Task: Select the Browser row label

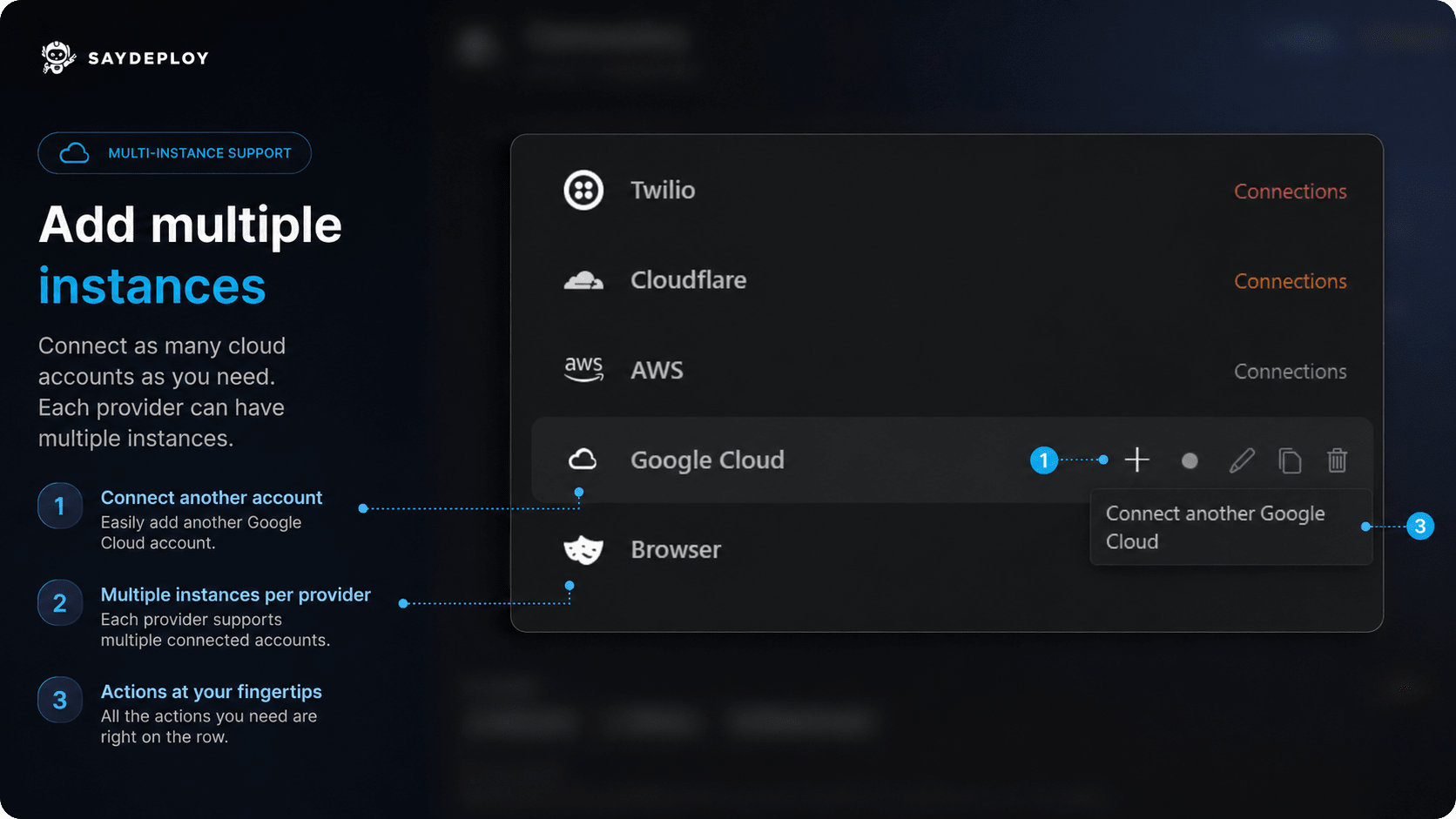Action: [x=676, y=550]
